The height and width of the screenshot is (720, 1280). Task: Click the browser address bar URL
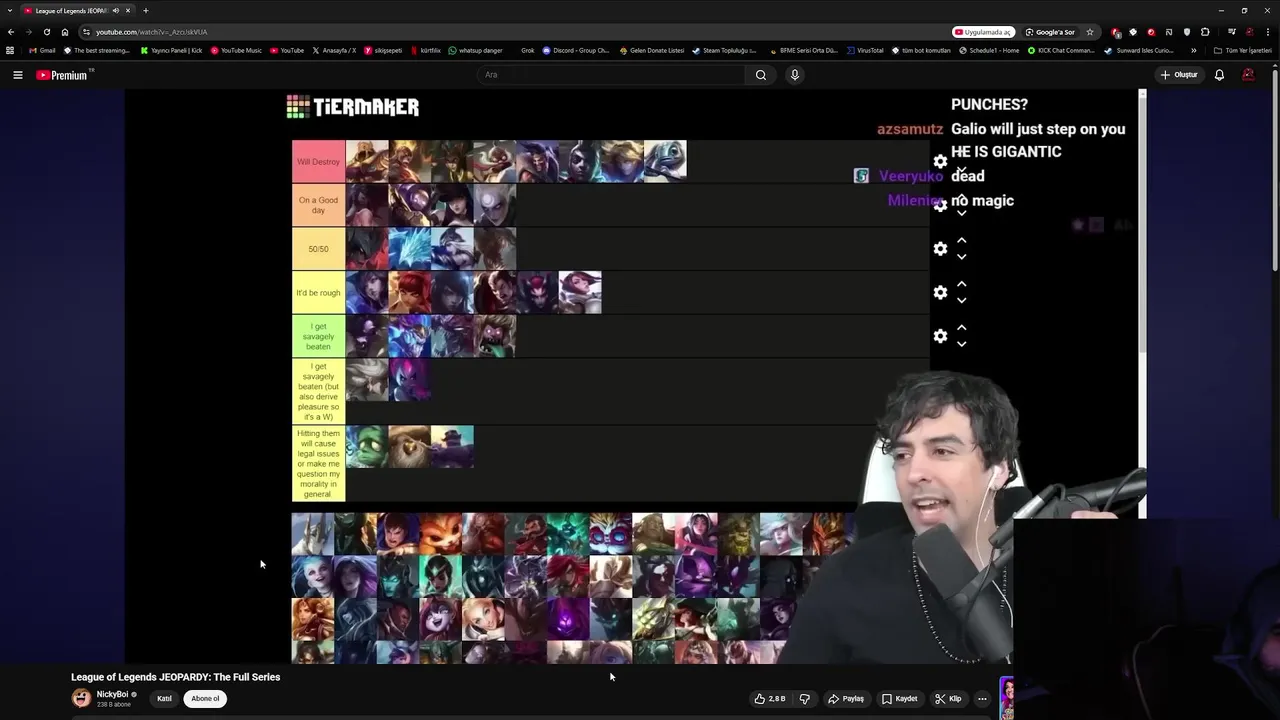click(152, 32)
